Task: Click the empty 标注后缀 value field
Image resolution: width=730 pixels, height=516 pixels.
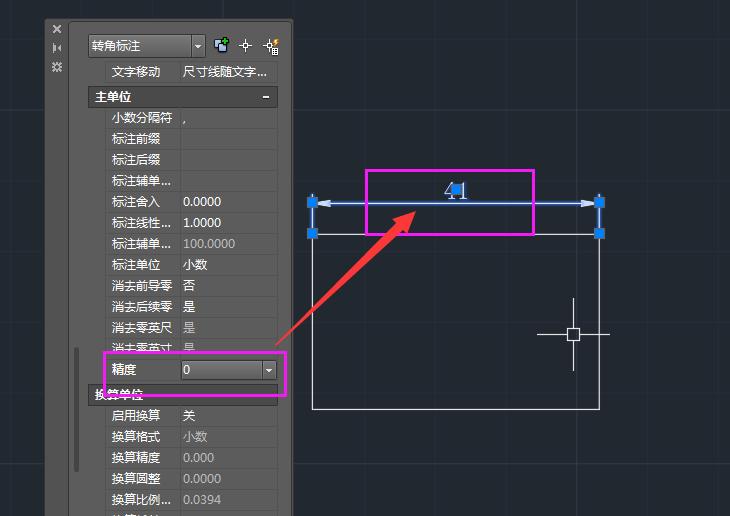Action: (x=229, y=160)
